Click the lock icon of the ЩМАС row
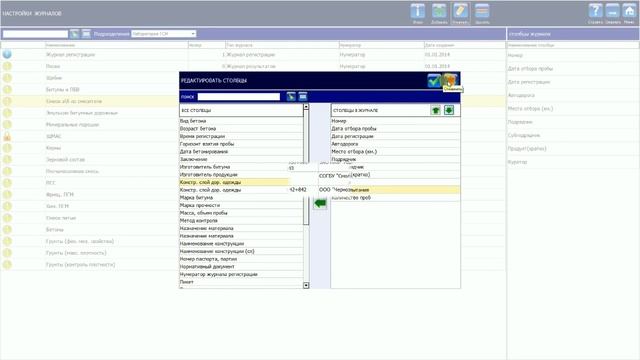The image size is (640, 360). [7, 137]
